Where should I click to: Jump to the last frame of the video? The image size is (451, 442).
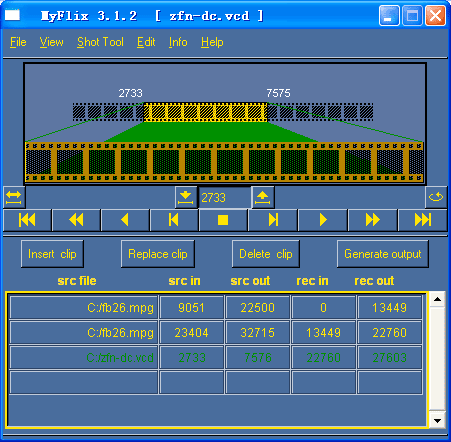coord(423,220)
